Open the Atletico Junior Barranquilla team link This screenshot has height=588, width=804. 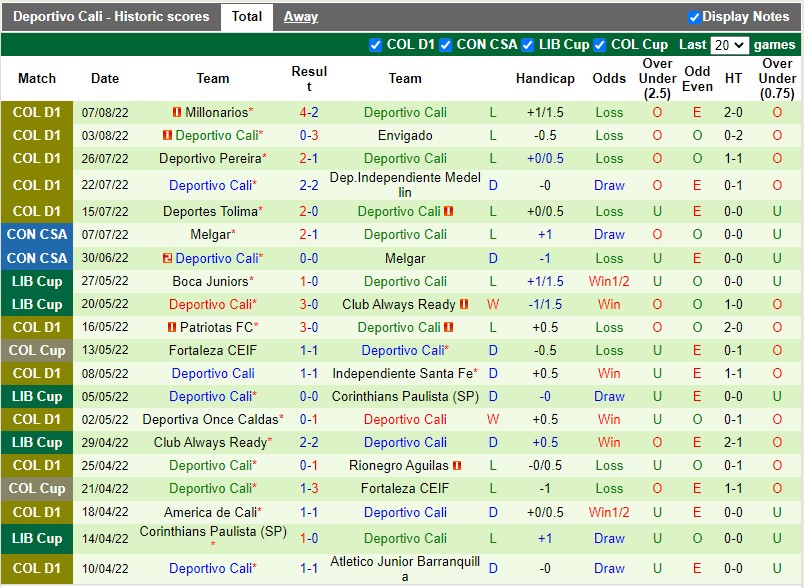[x=405, y=569]
